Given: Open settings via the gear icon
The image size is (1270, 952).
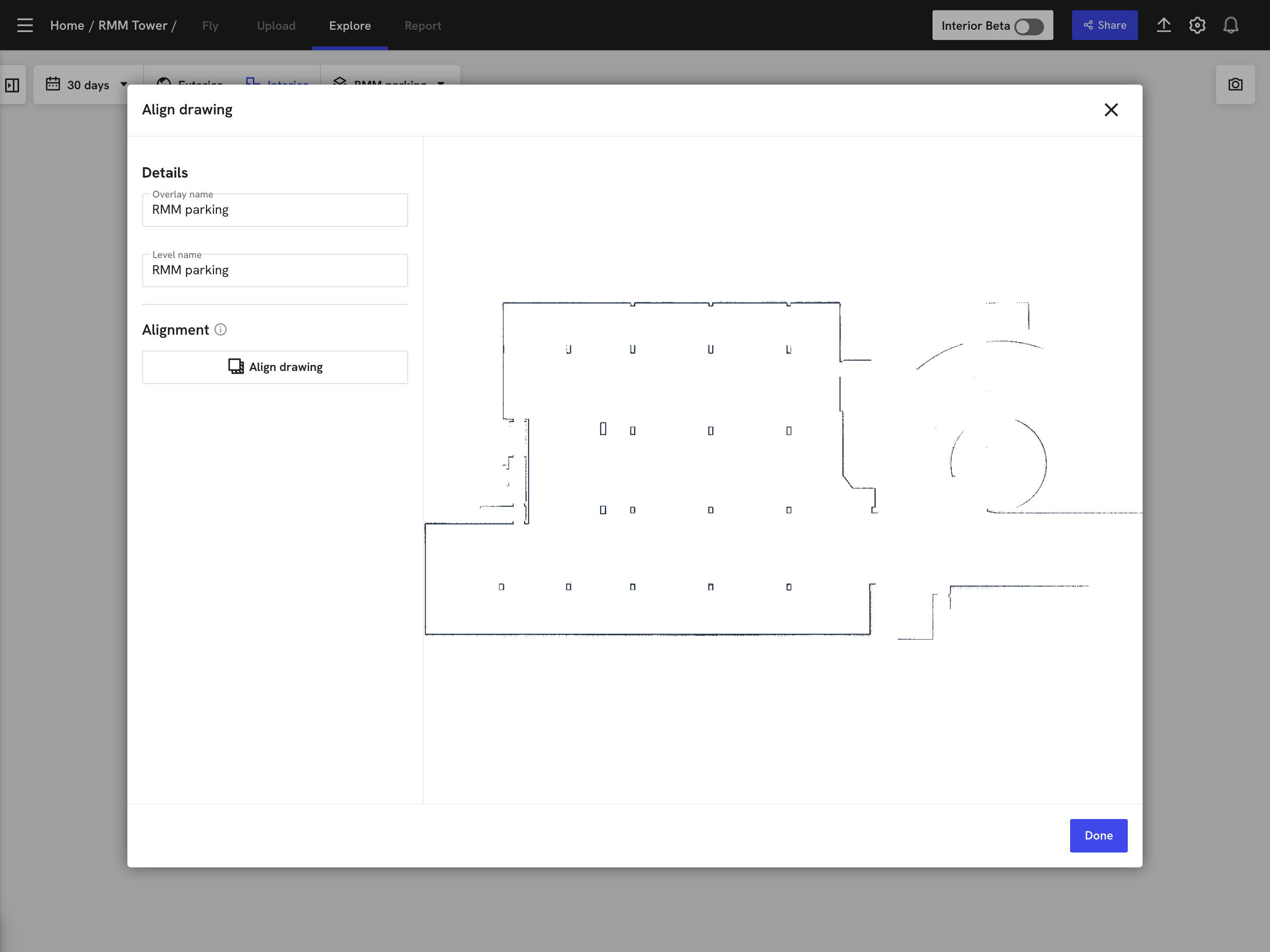Looking at the screenshot, I should 1197,25.
